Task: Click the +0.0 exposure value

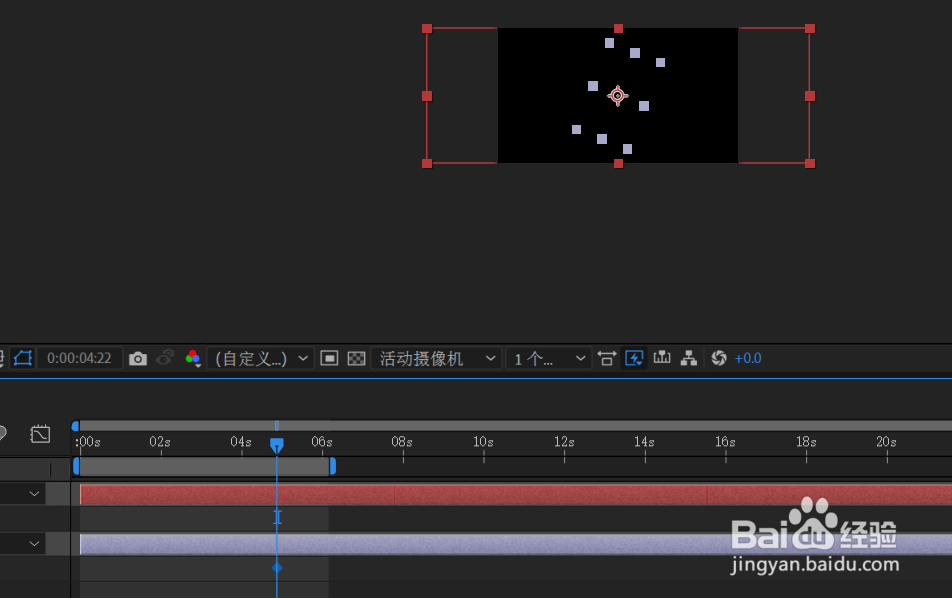Action: tap(748, 358)
